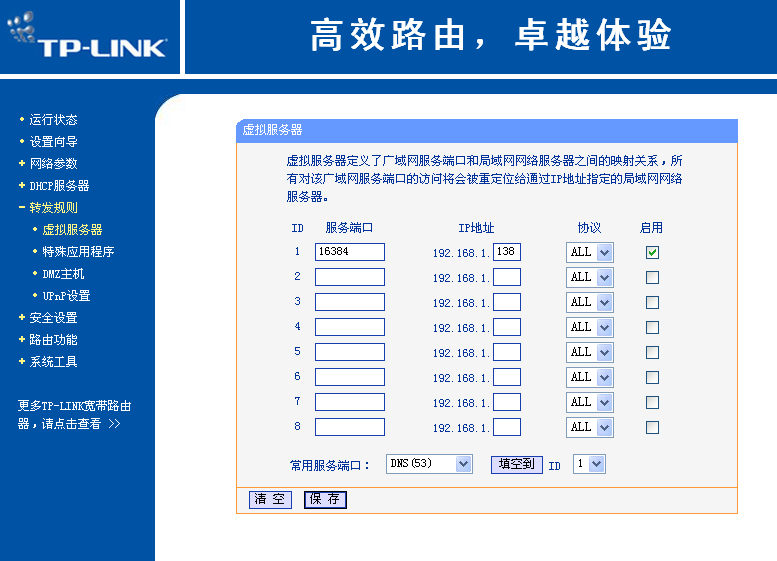
Task: Enable the checkbox for rule ID 3
Action: pos(652,302)
